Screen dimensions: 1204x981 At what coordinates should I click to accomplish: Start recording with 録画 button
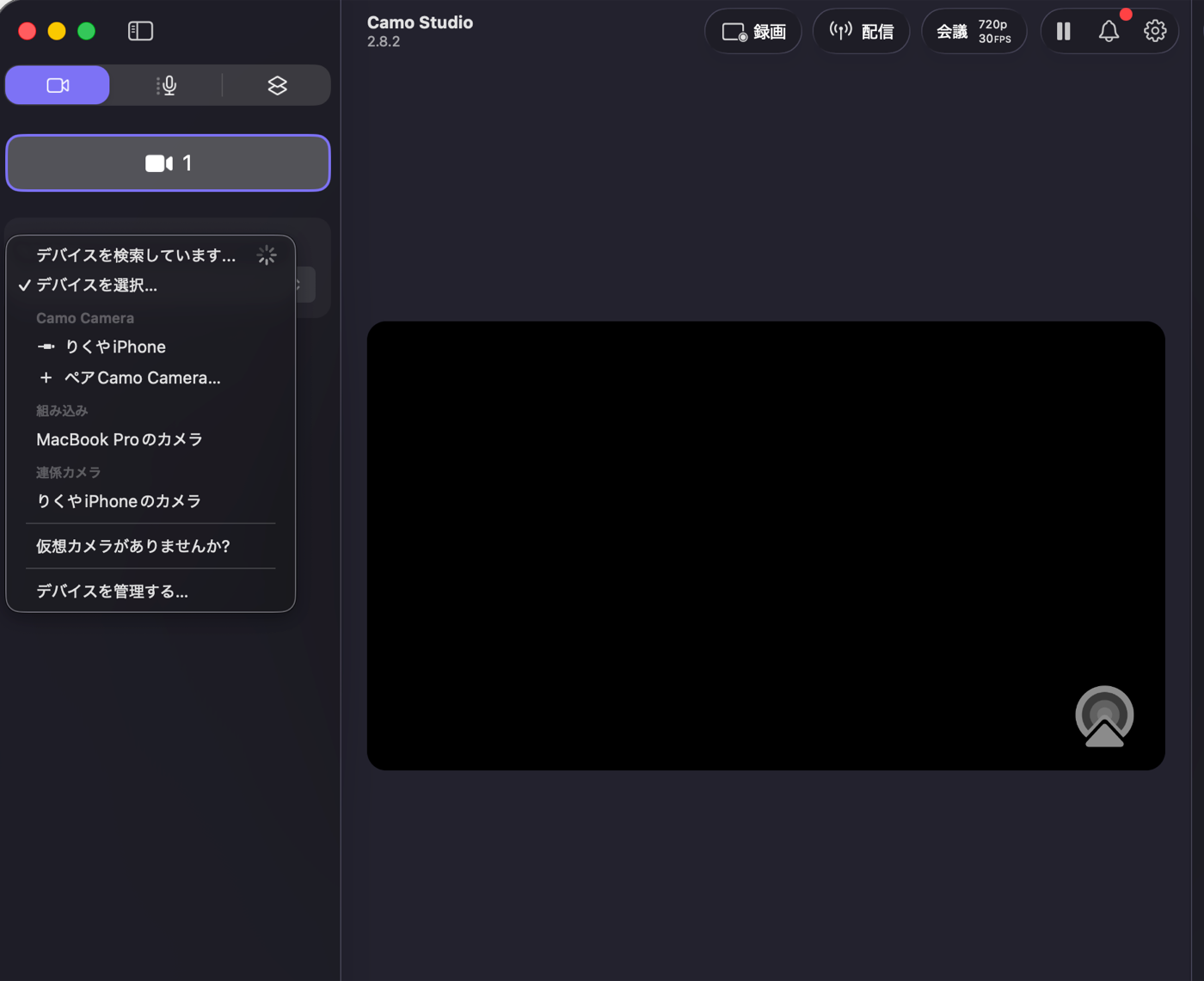pos(753,32)
